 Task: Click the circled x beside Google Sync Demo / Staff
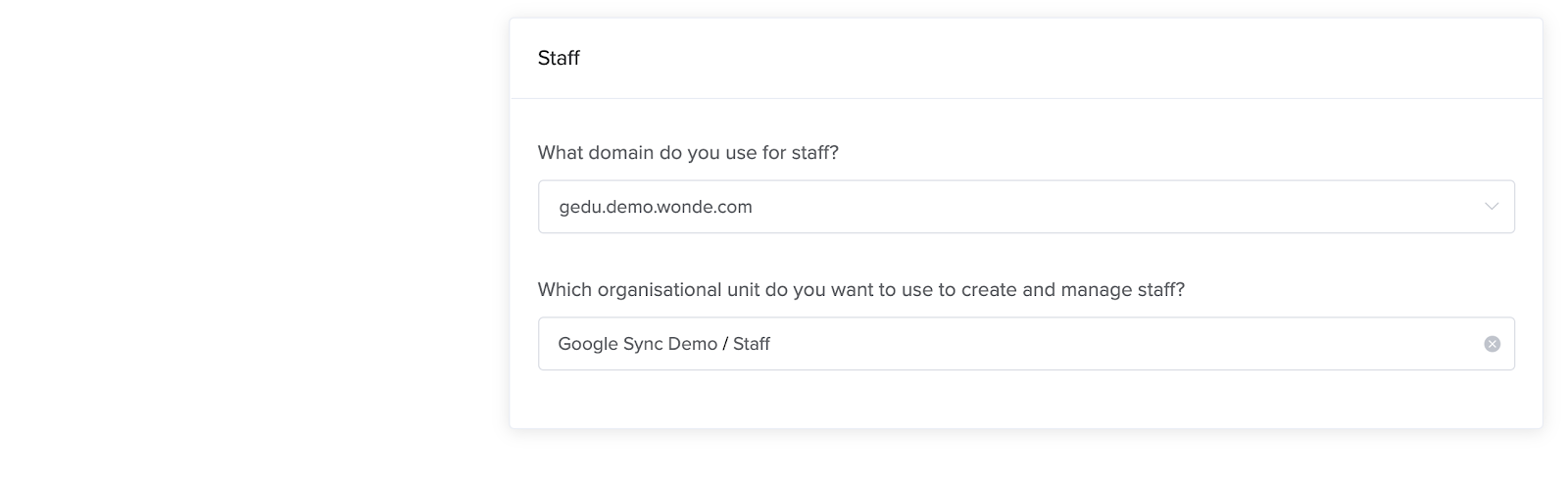tap(1492, 344)
